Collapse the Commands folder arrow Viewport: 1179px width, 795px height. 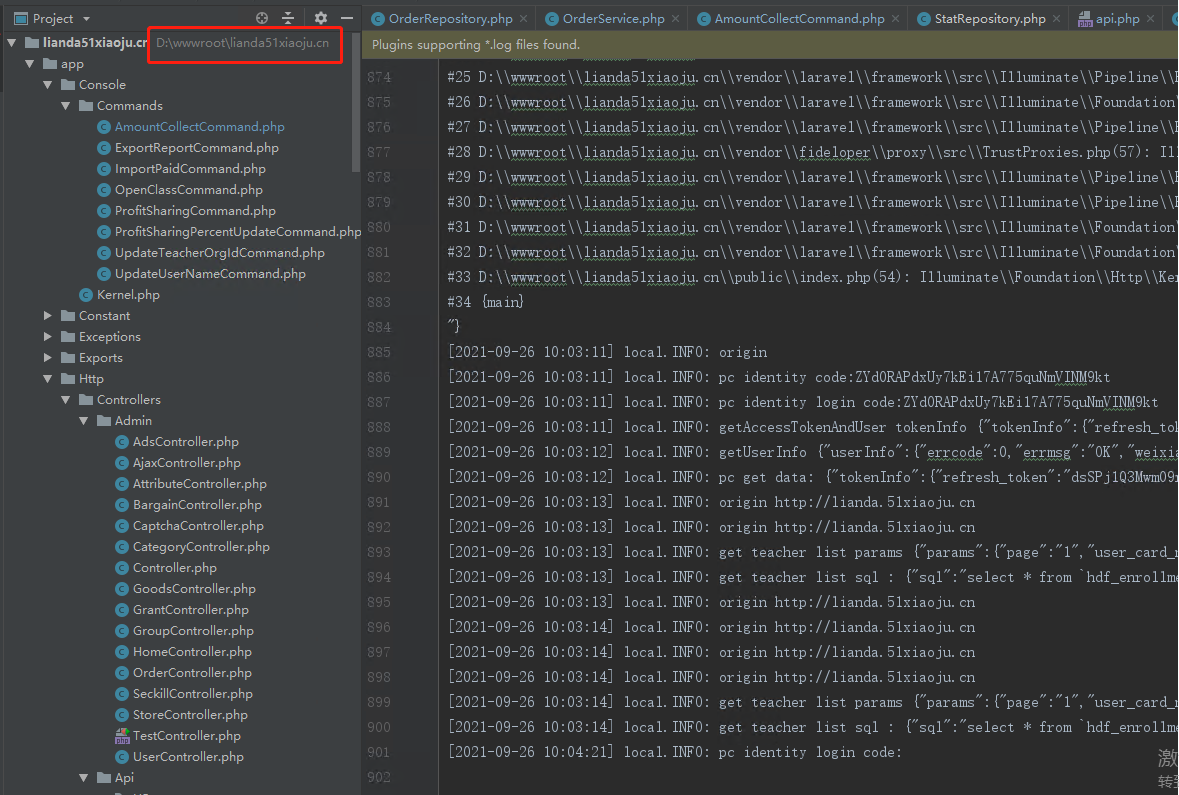66,106
